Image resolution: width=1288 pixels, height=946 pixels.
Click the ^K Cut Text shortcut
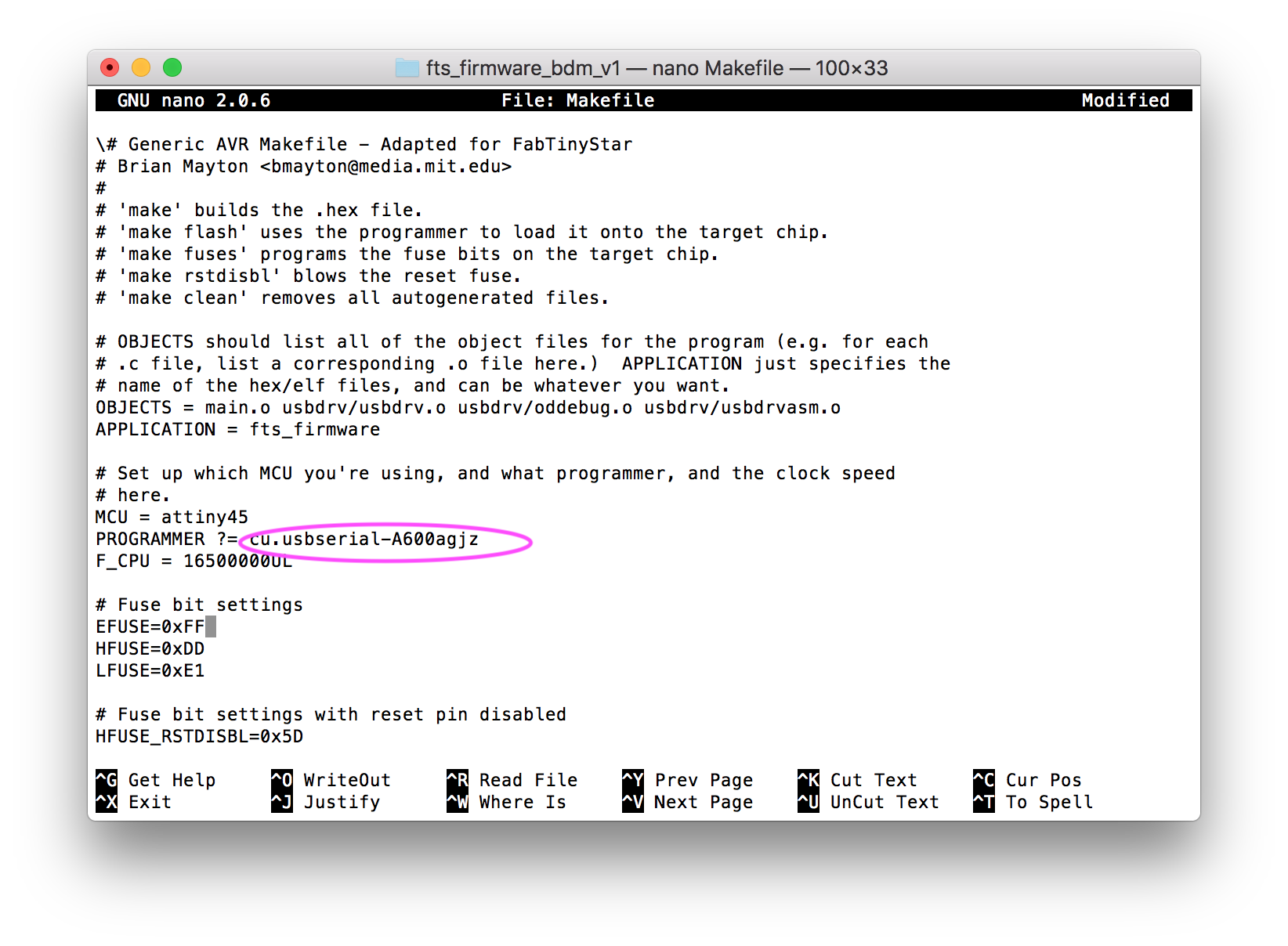(x=858, y=780)
